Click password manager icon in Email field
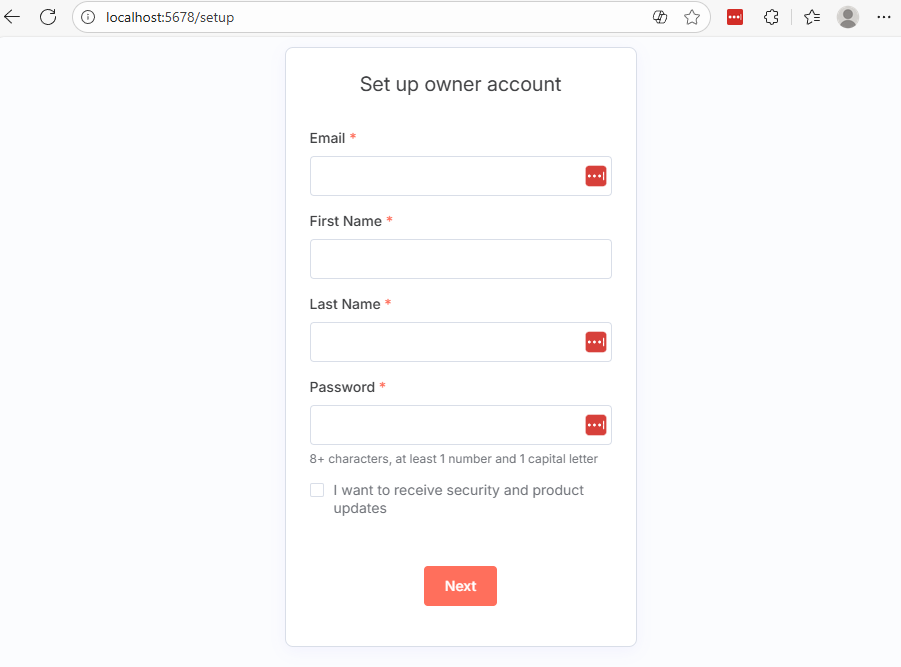This screenshot has width=901, height=667. [596, 176]
